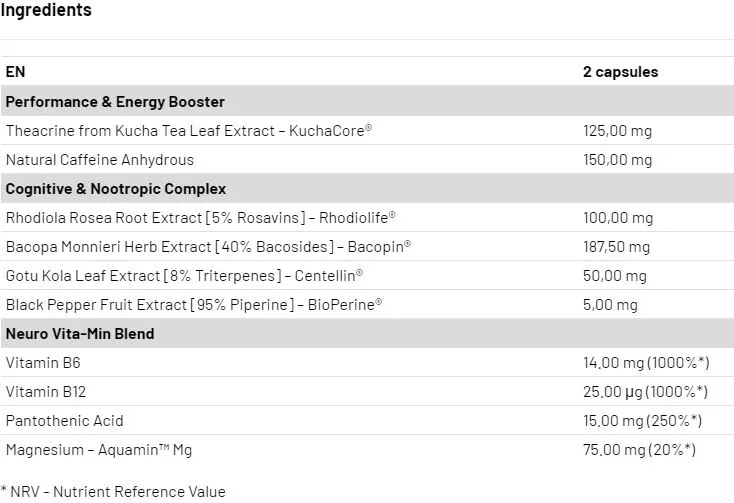Select Gotu Kola Leaf Extract row
Screen dimensions: 734x503
pos(367,276)
